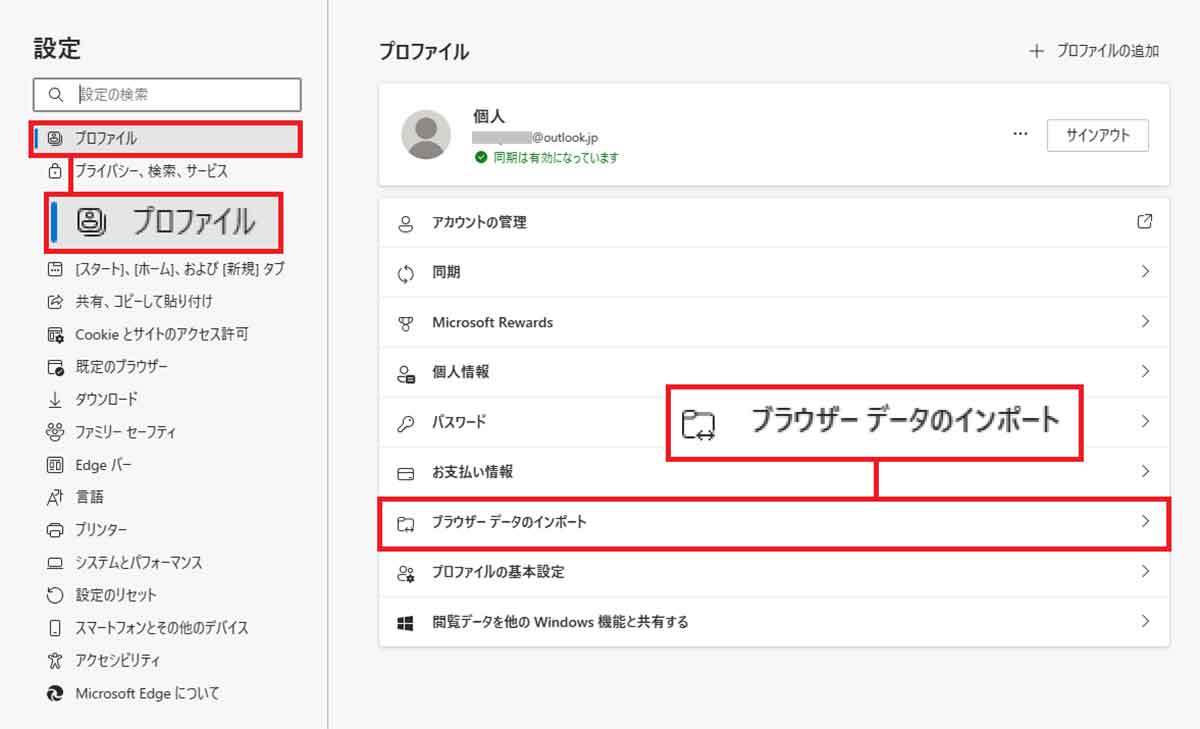The height and width of the screenshot is (729, 1200).
Task: Click the 個人 profile name text
Action: [489, 117]
